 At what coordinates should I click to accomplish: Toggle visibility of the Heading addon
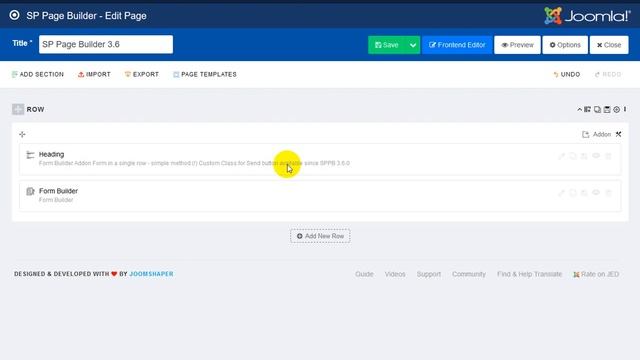click(x=596, y=156)
